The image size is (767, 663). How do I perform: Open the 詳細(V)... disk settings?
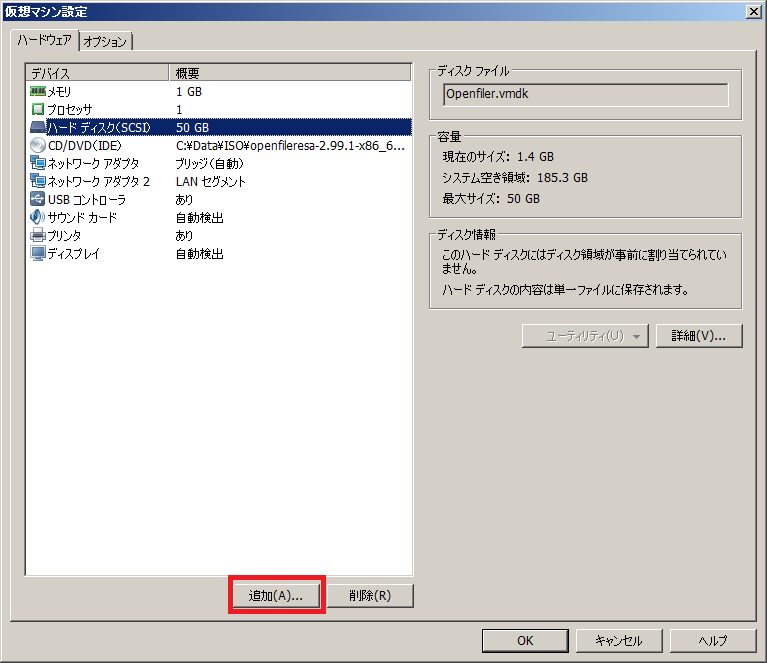point(699,336)
